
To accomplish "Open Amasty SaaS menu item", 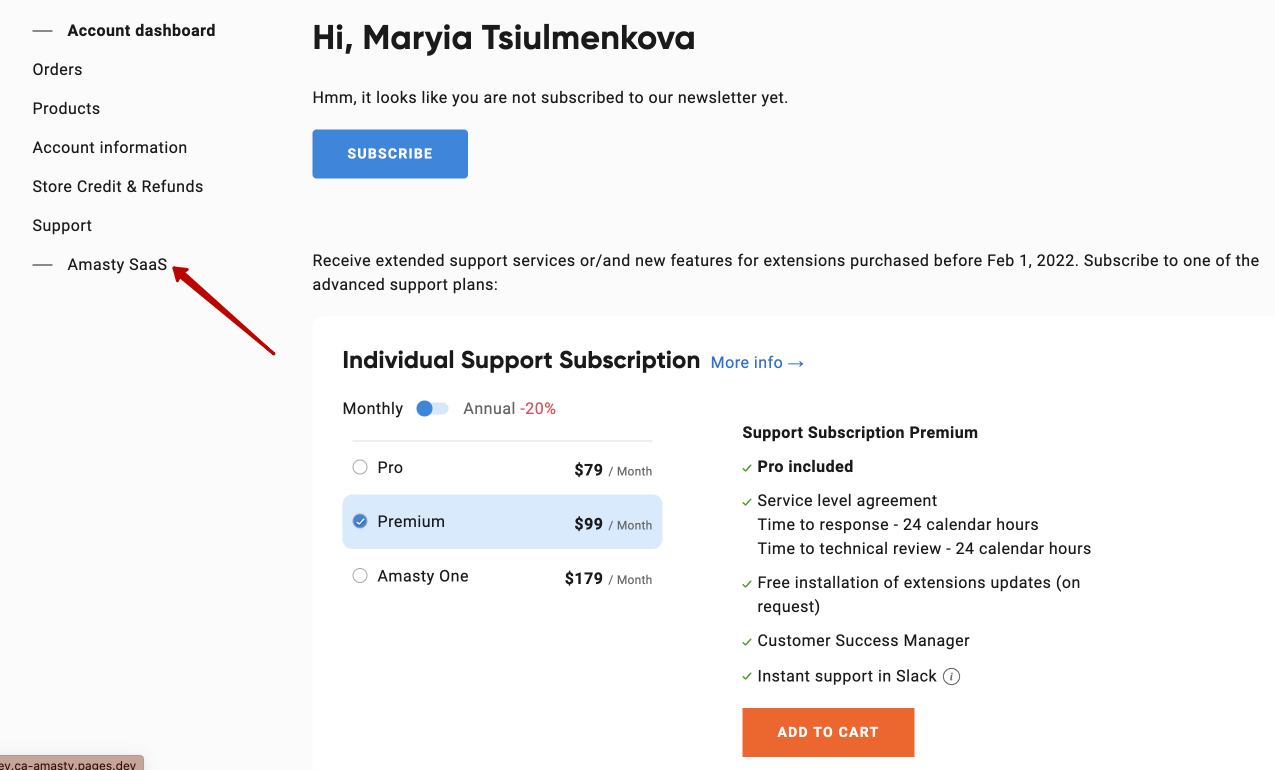I will (117, 265).
